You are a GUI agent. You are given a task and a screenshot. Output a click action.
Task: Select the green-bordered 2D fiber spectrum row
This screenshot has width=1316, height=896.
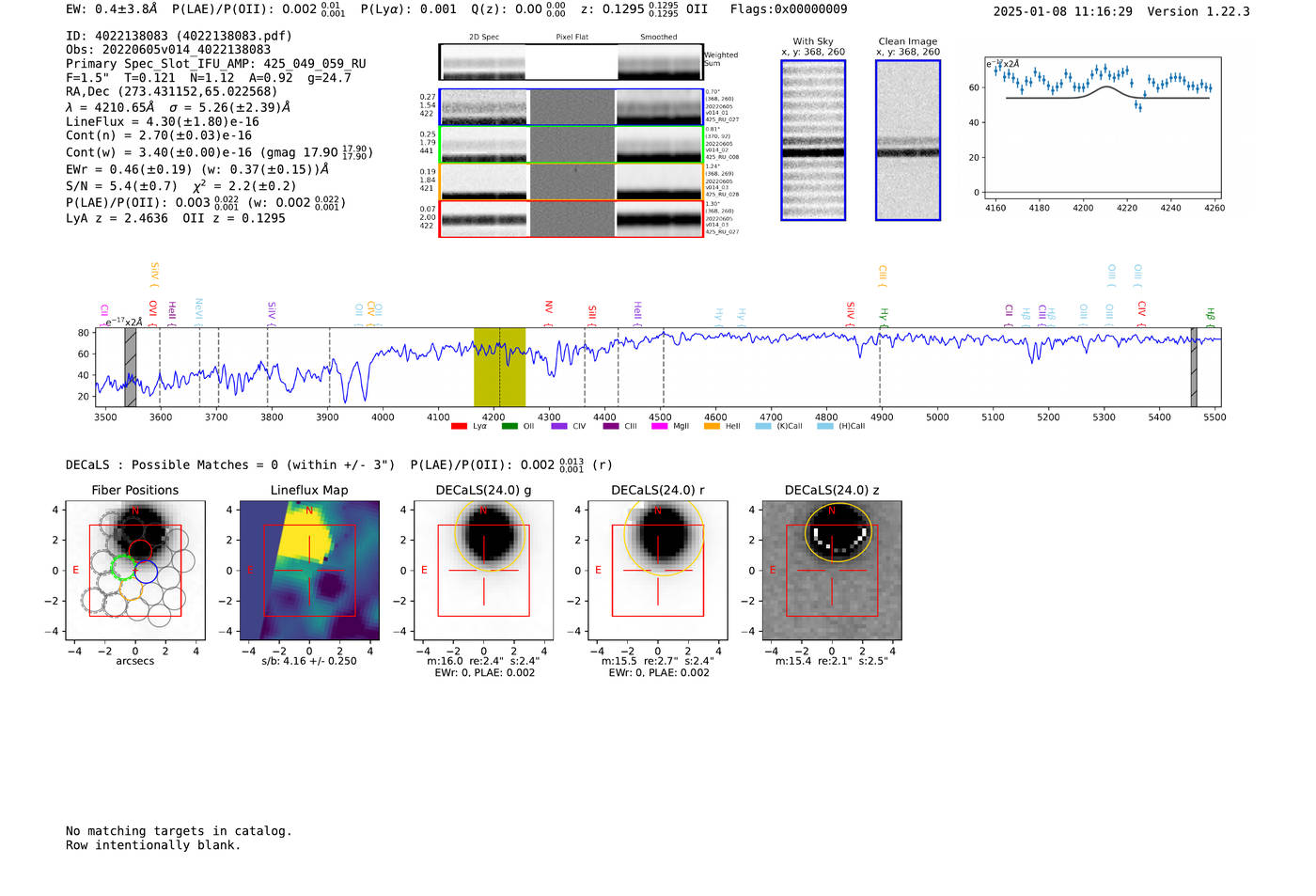pos(572,144)
